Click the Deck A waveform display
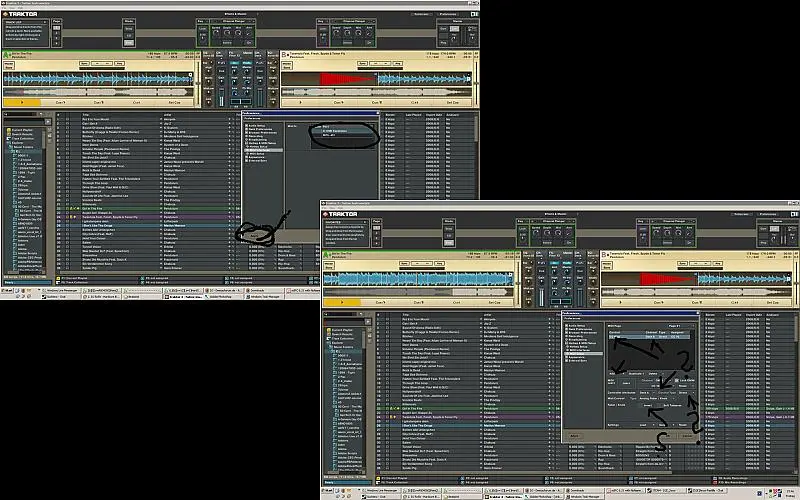Screen dimensions: 800x500 point(100,79)
